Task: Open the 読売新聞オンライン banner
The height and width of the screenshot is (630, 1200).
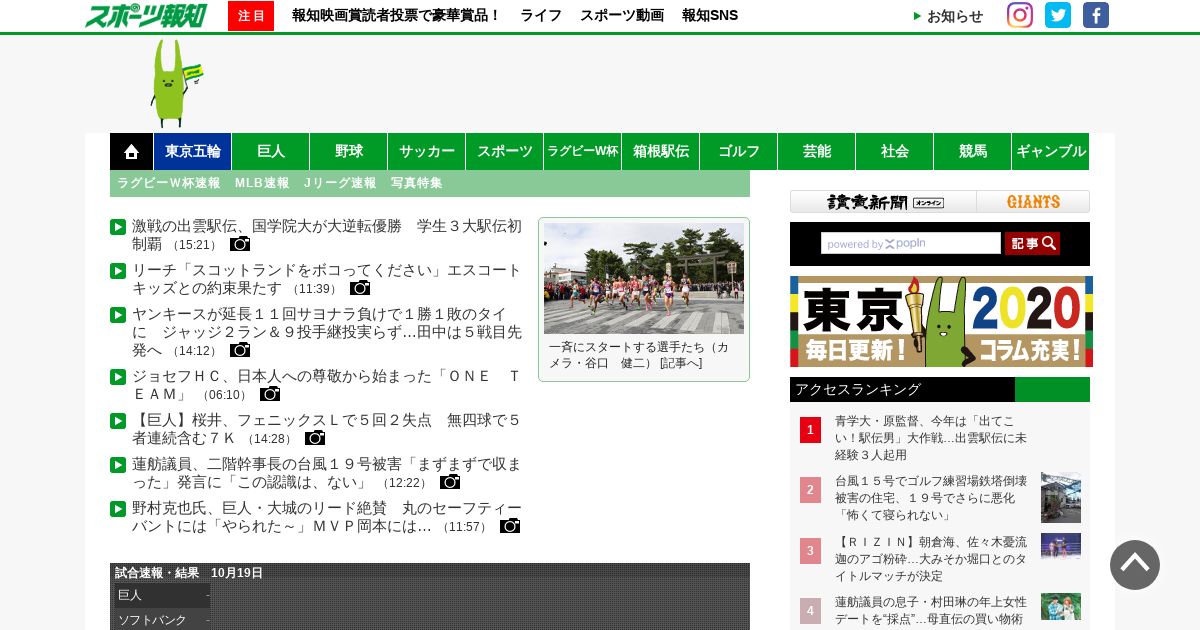Action: pos(883,202)
